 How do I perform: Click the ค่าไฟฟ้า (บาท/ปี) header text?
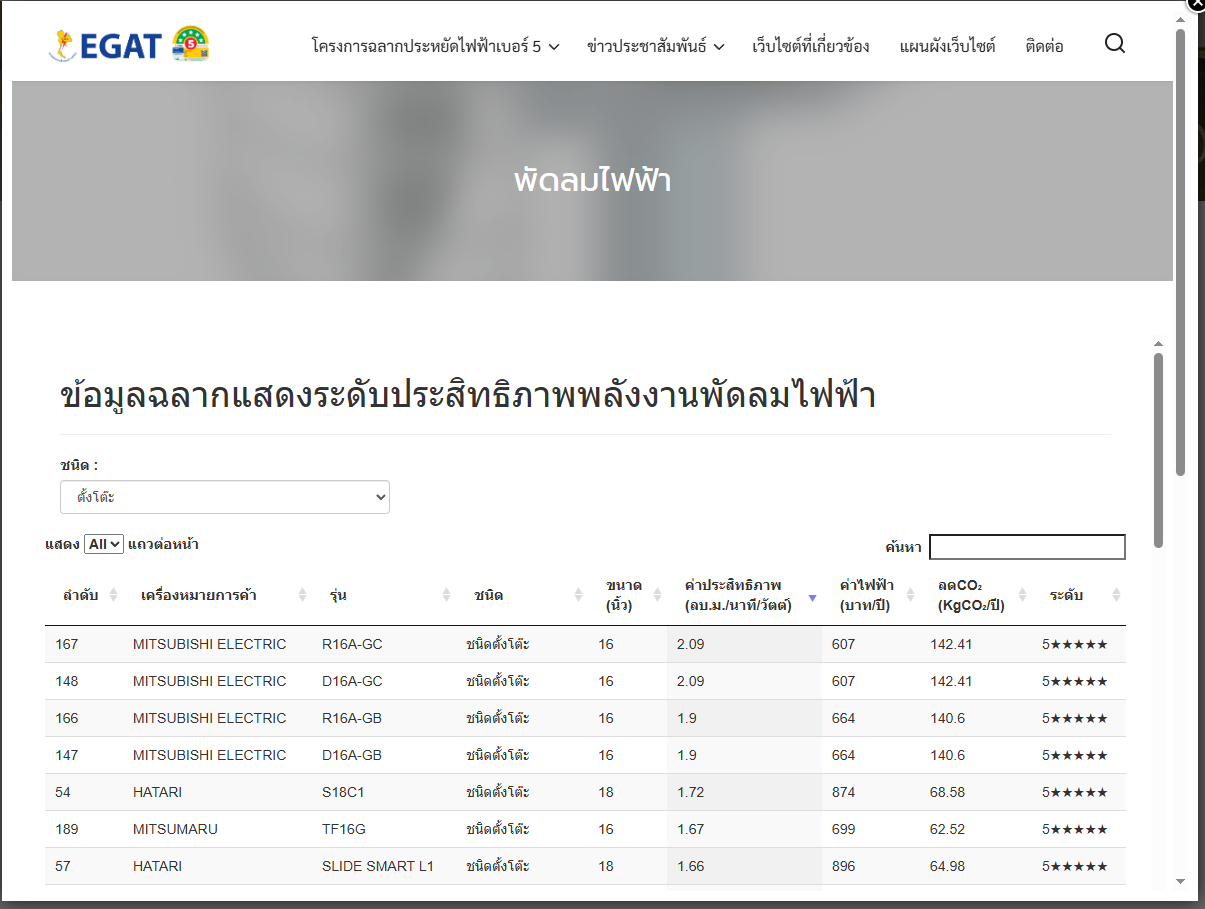[x=866, y=595]
